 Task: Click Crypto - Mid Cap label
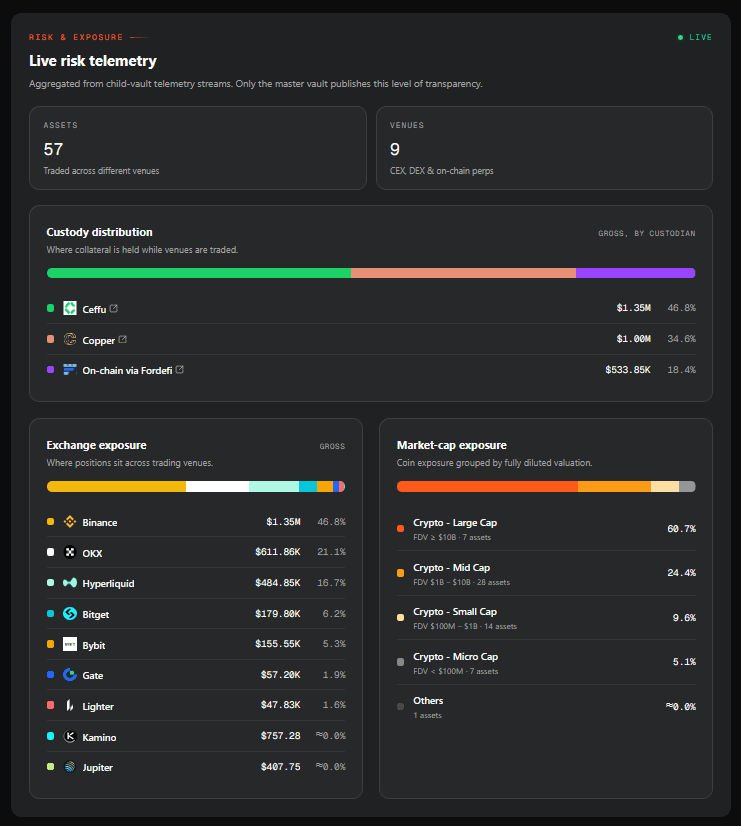[x=451, y=567]
